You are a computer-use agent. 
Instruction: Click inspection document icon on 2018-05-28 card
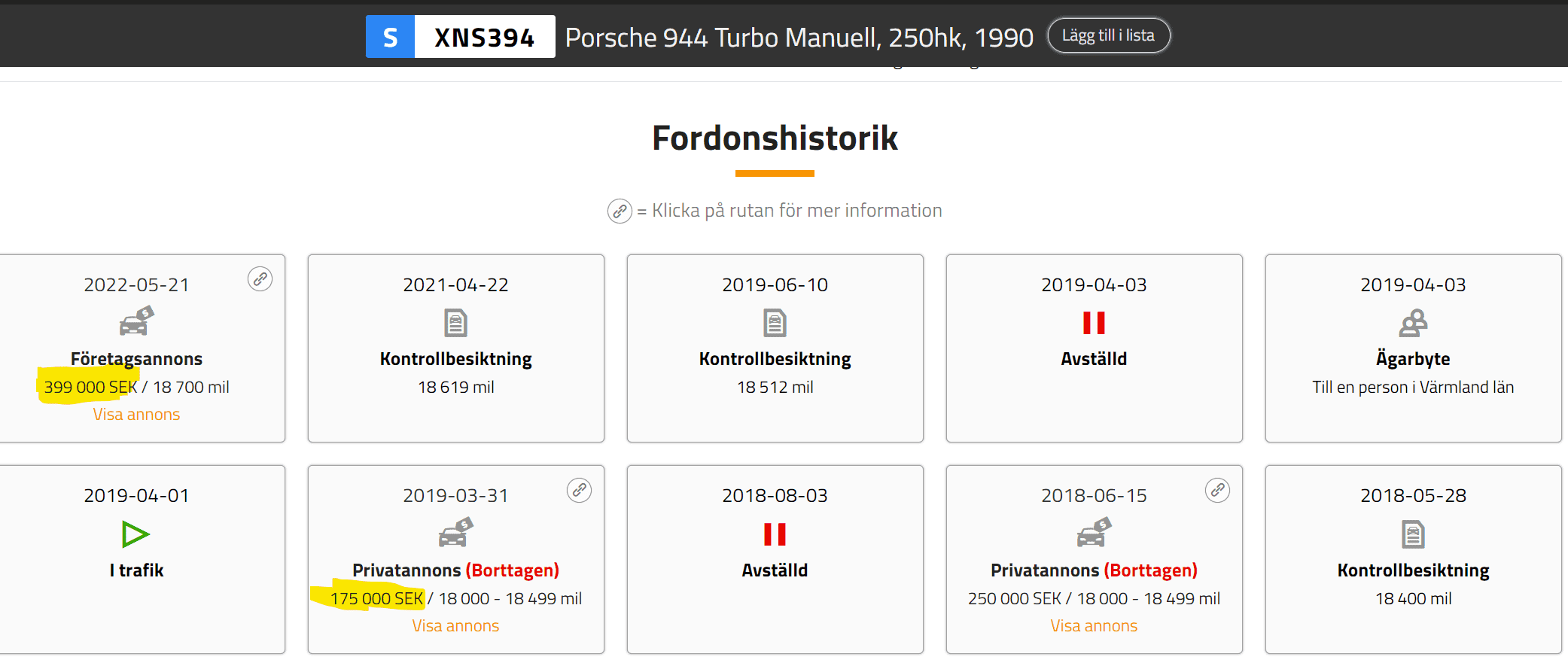(1413, 534)
